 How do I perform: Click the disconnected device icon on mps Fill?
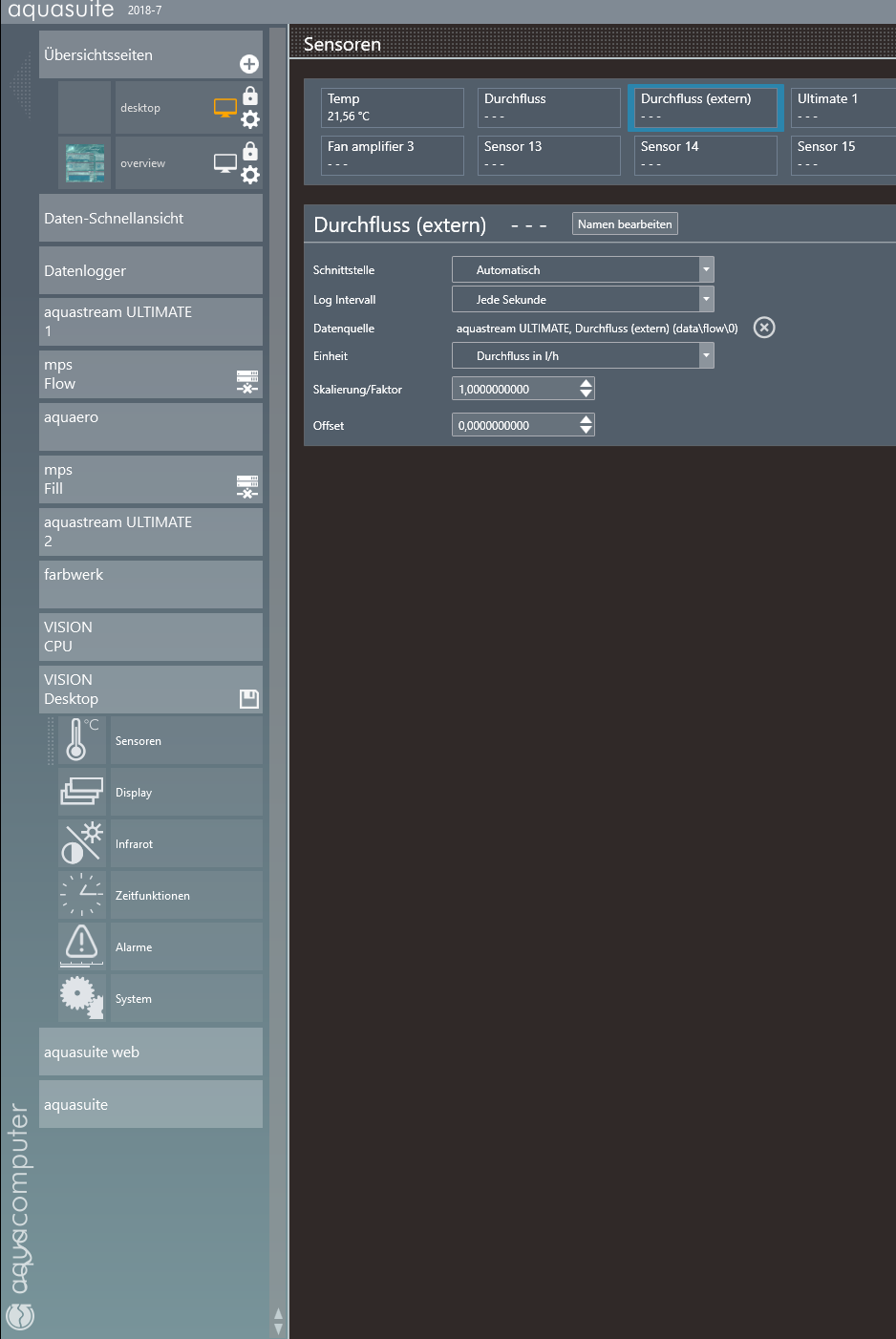point(247,487)
